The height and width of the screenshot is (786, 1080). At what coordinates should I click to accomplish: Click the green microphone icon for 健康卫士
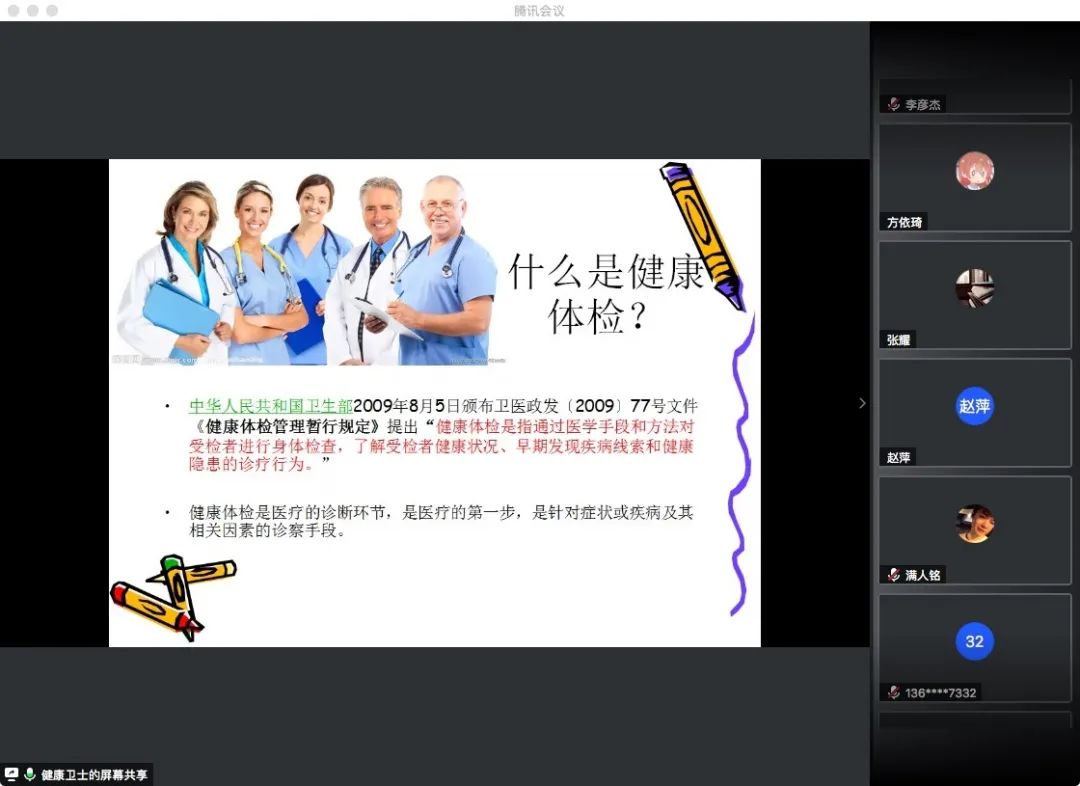click(30, 774)
